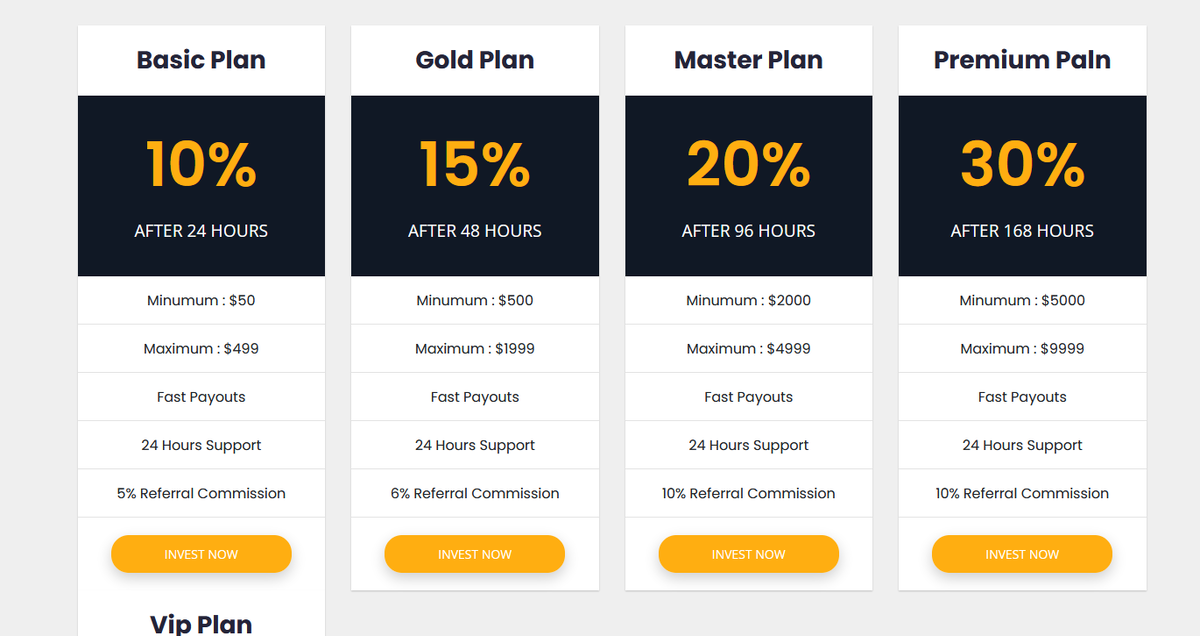1200x636 pixels.
Task: Click Invest Now under Gold Plan
Action: (x=475, y=554)
